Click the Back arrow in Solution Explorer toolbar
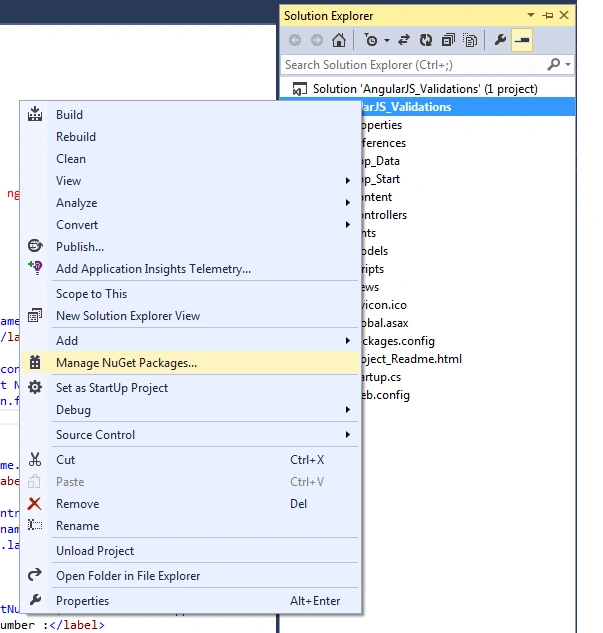The height and width of the screenshot is (633, 603). pyautogui.click(x=295, y=40)
